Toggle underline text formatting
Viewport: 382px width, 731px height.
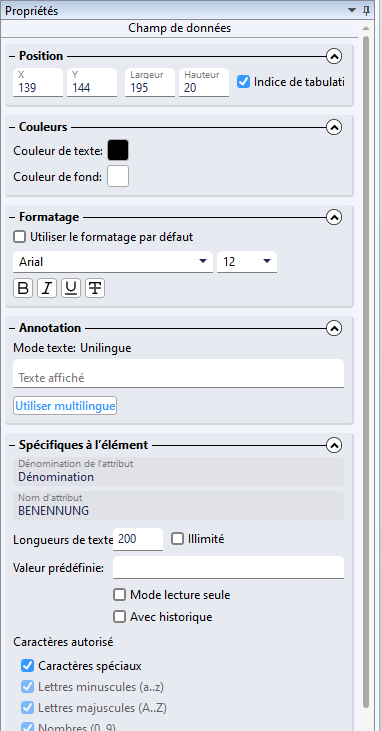pos(71,289)
